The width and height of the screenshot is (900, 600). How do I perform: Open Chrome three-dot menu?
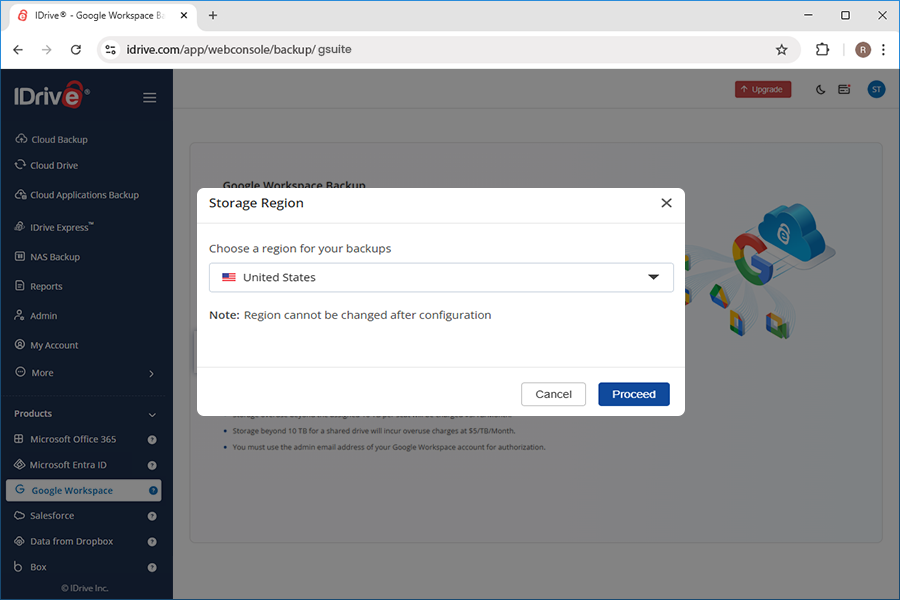click(883, 49)
